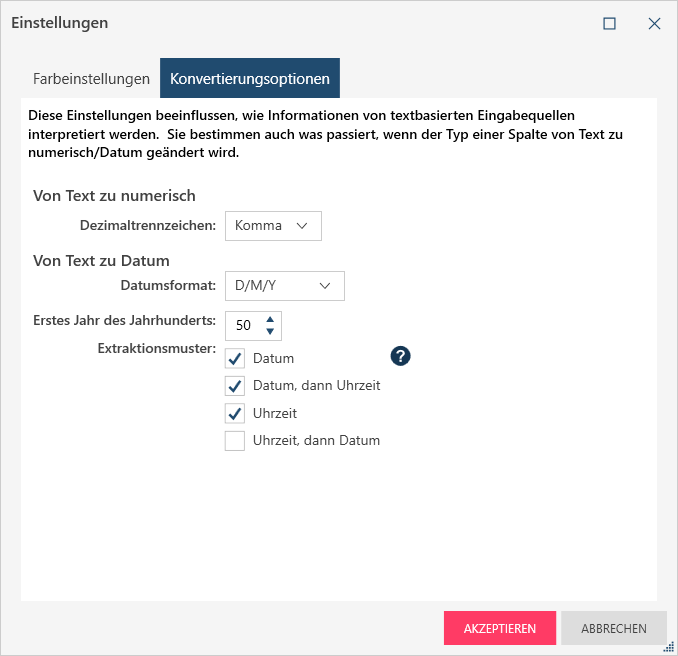The width and height of the screenshot is (678, 656).
Task: Close the Einstellungen dialog
Action: (x=654, y=23)
